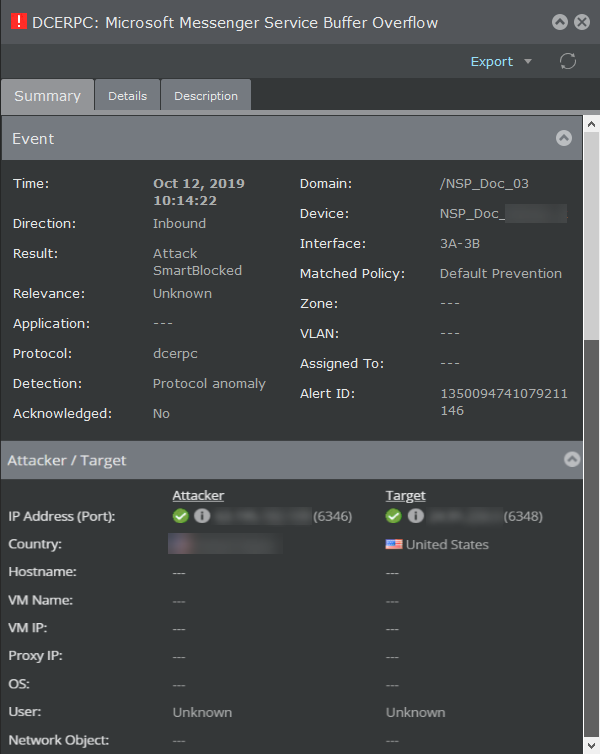Select the Alert ID value 1350094741079211146
Image resolution: width=600 pixels, height=754 pixels.
click(504, 402)
